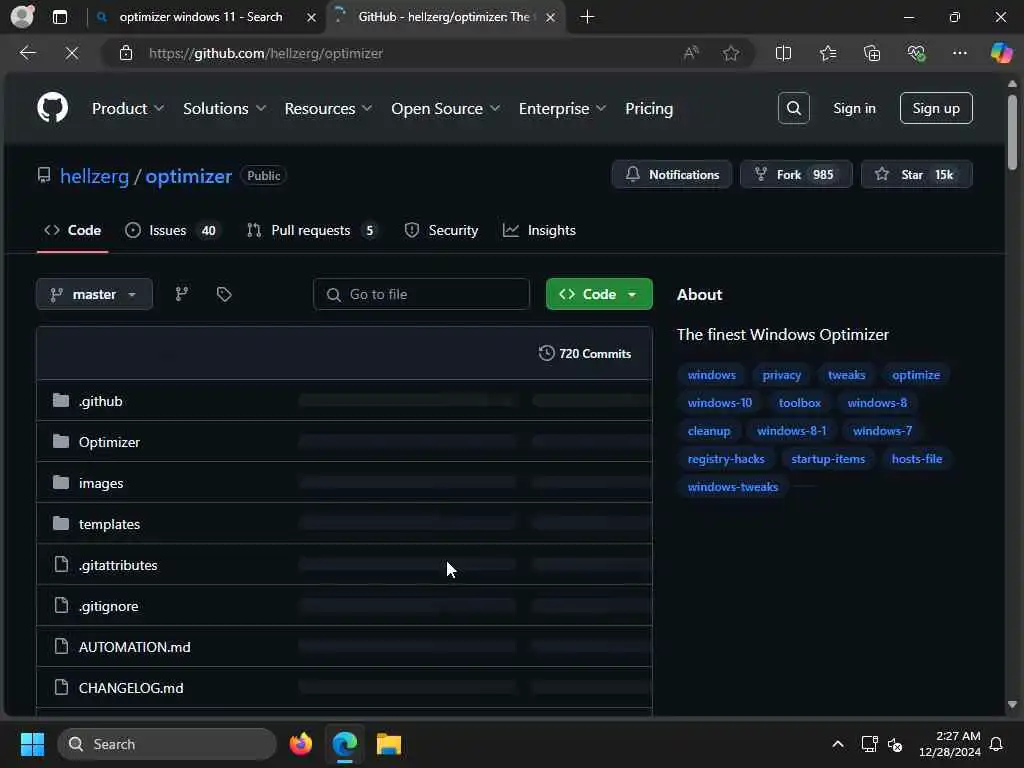The image size is (1024, 768).
Task: Open the templates folder
Action: (x=109, y=524)
